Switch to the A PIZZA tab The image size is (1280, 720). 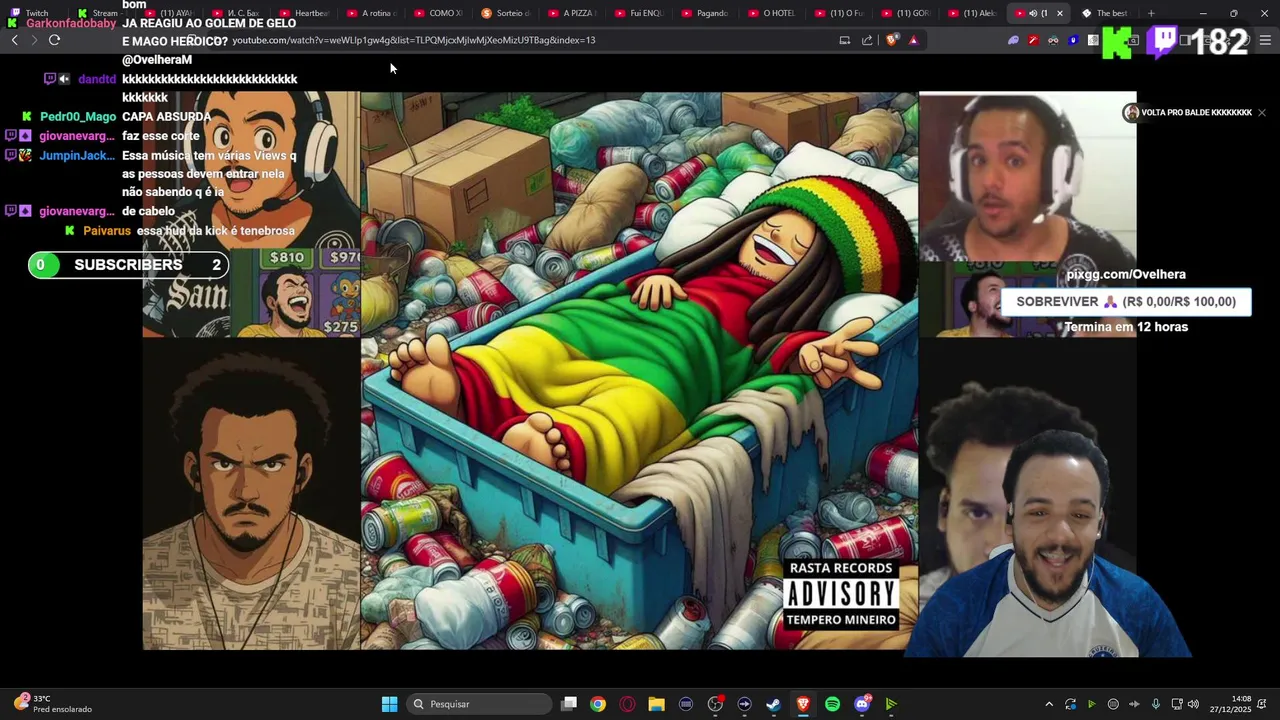point(574,13)
